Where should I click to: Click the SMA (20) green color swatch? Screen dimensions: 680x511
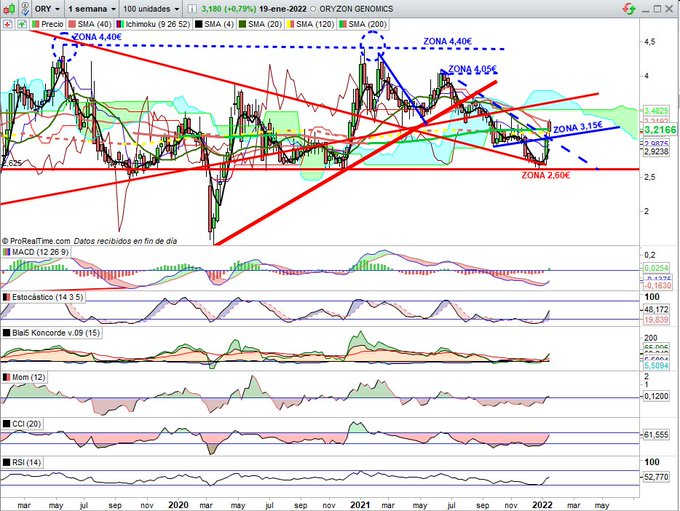[243, 24]
